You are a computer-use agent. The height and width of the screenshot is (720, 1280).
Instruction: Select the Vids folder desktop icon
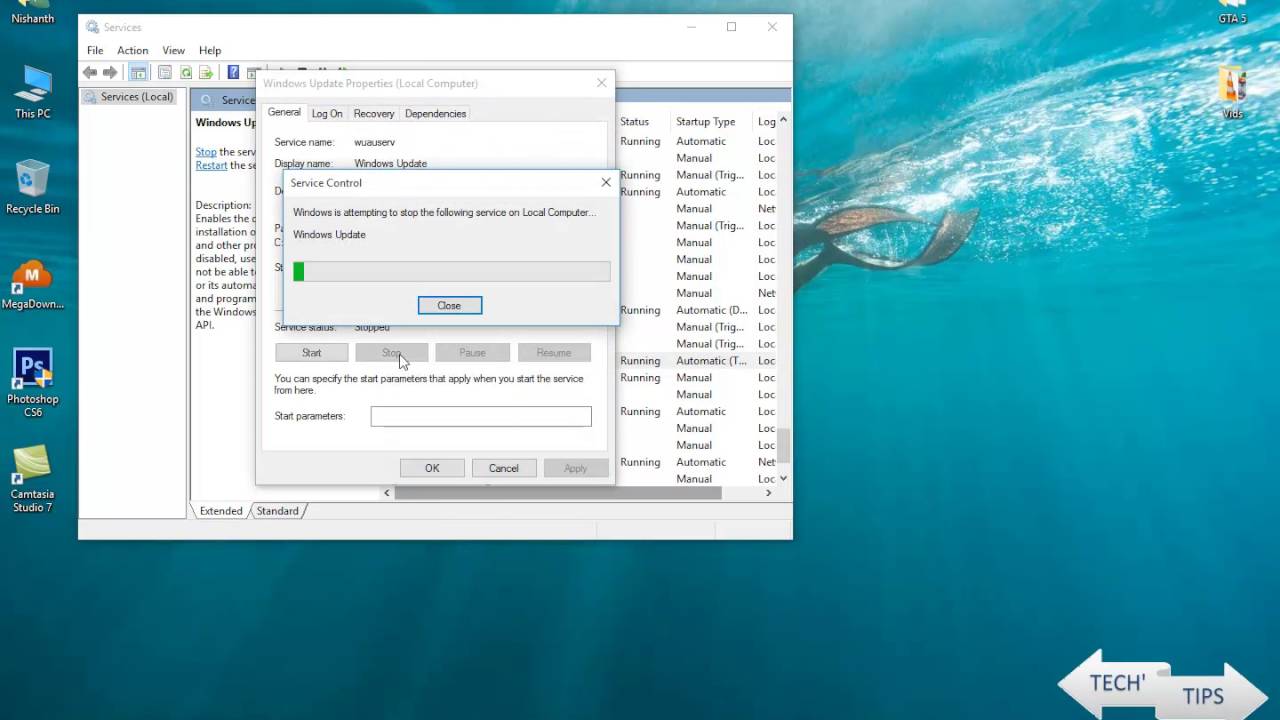click(x=1233, y=92)
